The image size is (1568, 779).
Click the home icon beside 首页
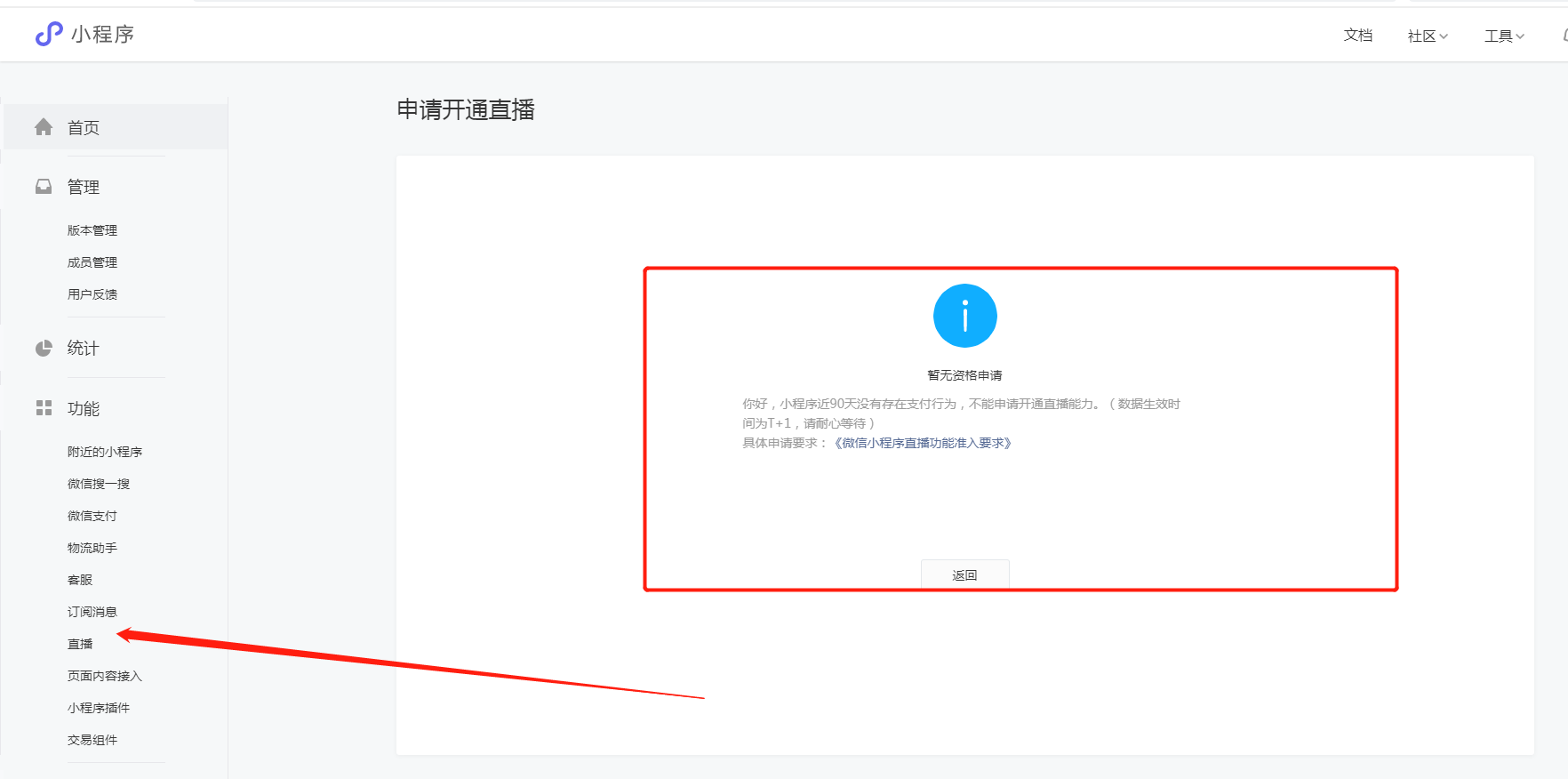coord(44,127)
